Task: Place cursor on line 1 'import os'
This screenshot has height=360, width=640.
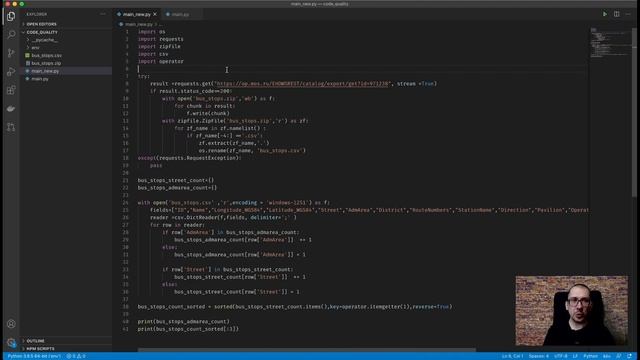Action: pos(151,31)
